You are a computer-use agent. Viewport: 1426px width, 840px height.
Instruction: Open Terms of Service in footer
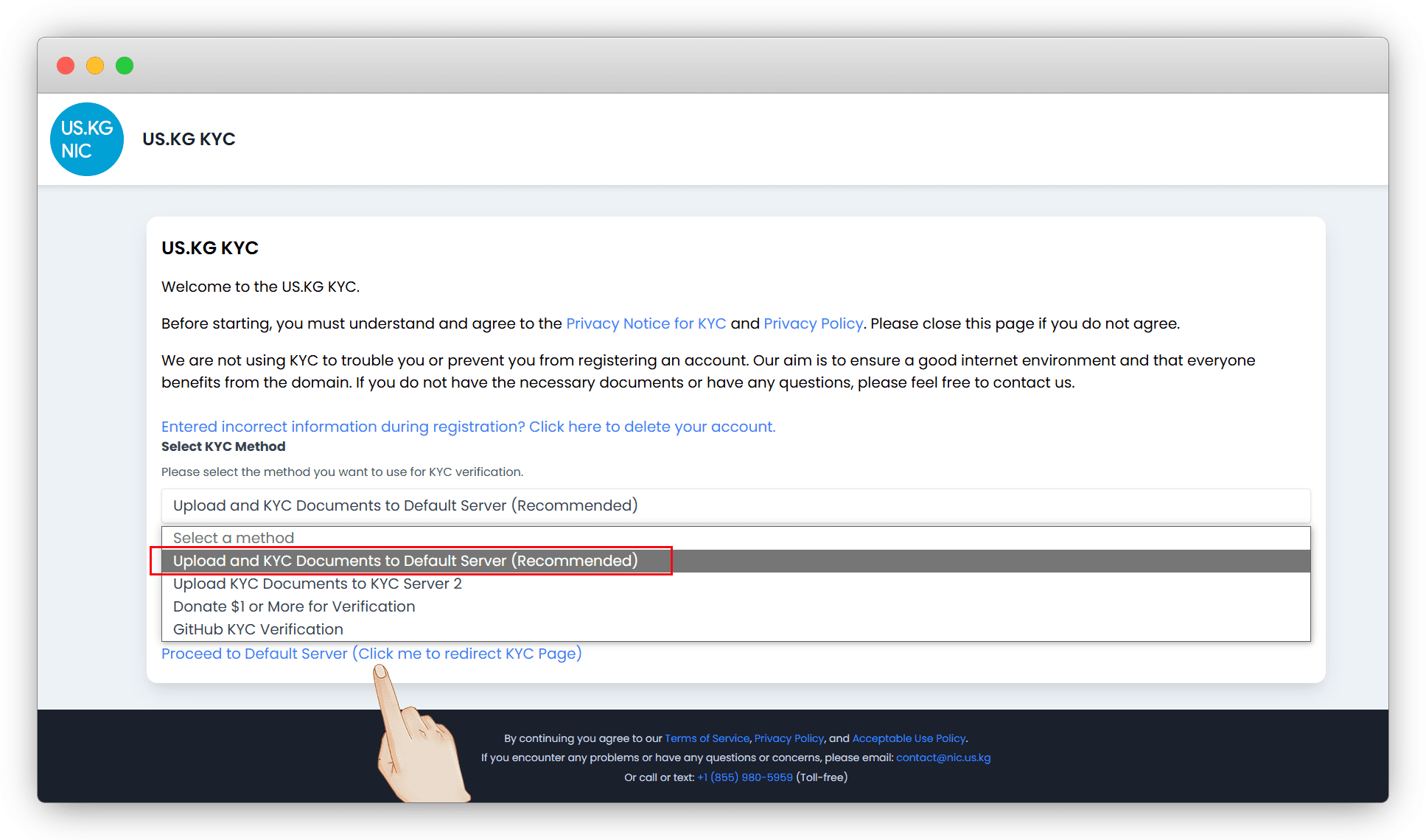click(x=707, y=738)
